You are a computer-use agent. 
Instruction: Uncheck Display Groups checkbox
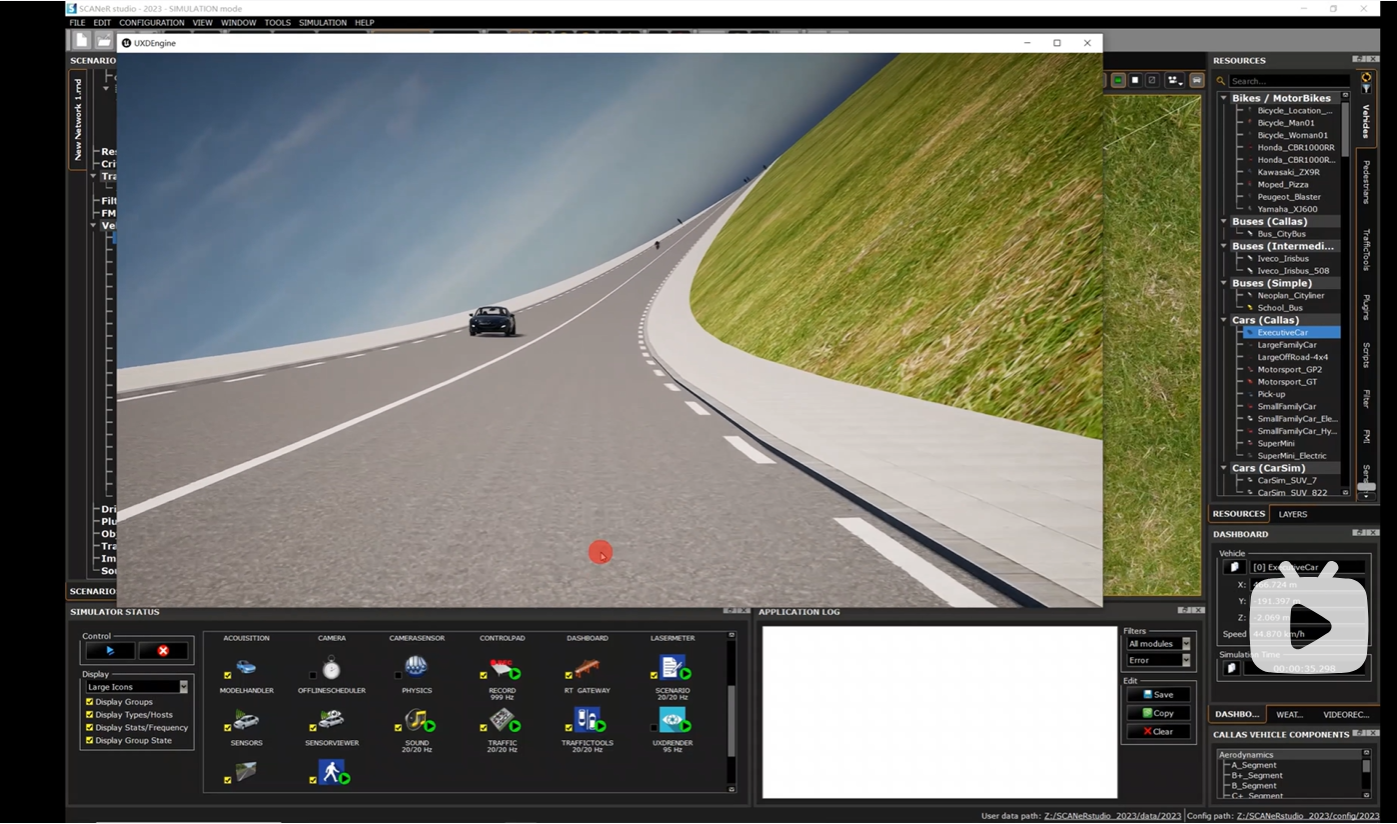(90, 702)
